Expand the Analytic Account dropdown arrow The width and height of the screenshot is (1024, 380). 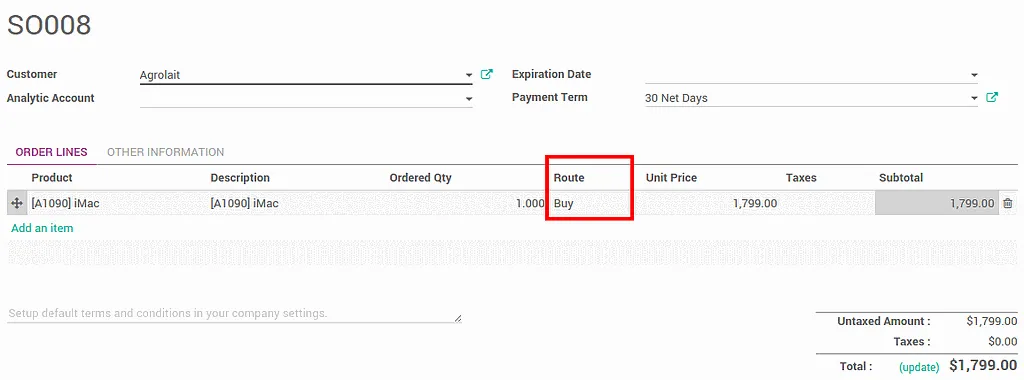click(469, 99)
